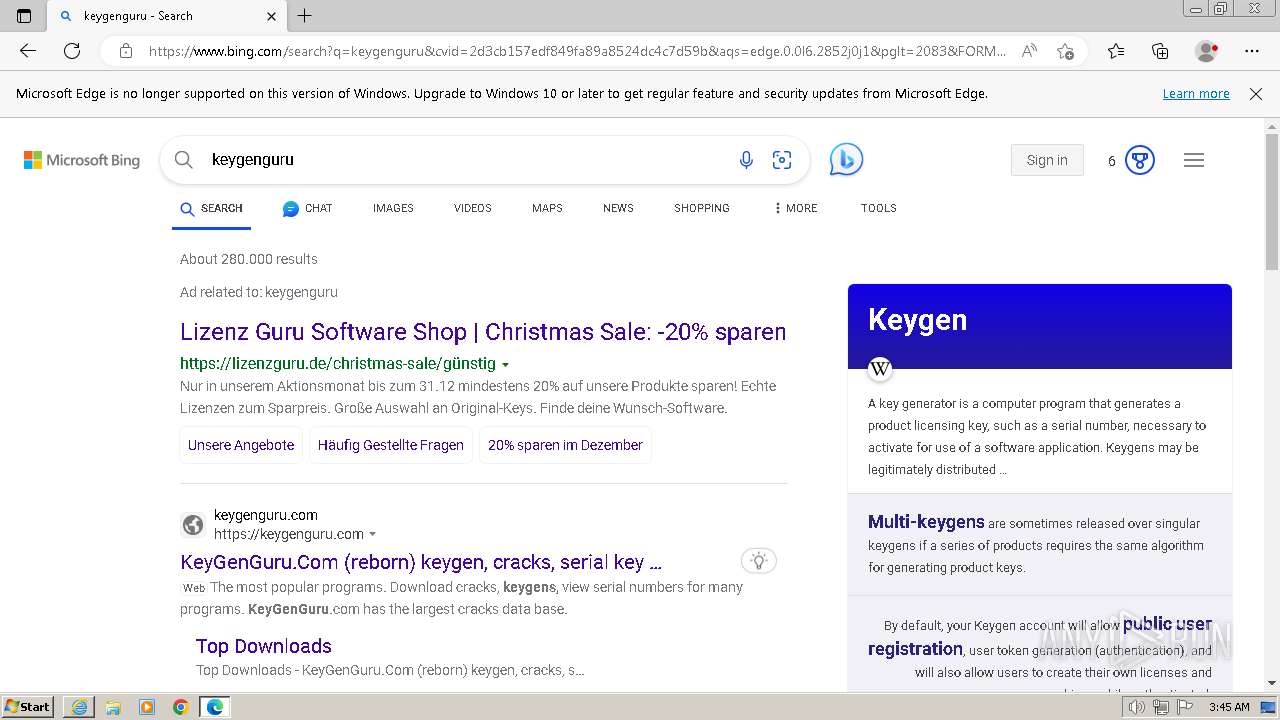
Task: Click the Keygen panel heading
Action: [917, 320]
